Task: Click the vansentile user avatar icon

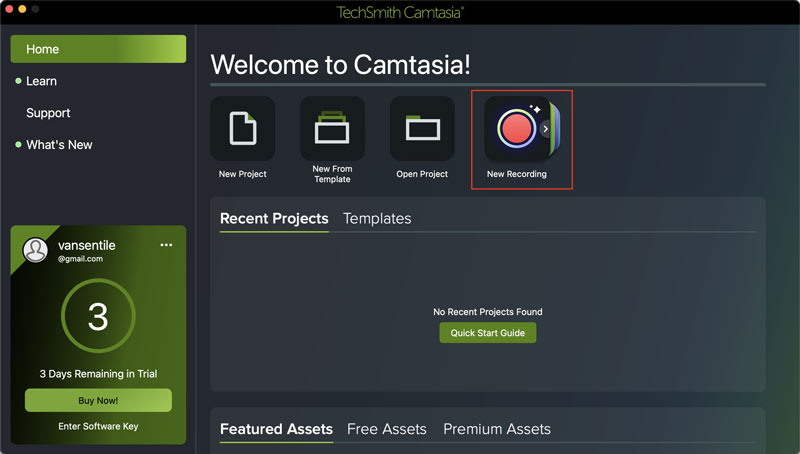Action: 35,250
